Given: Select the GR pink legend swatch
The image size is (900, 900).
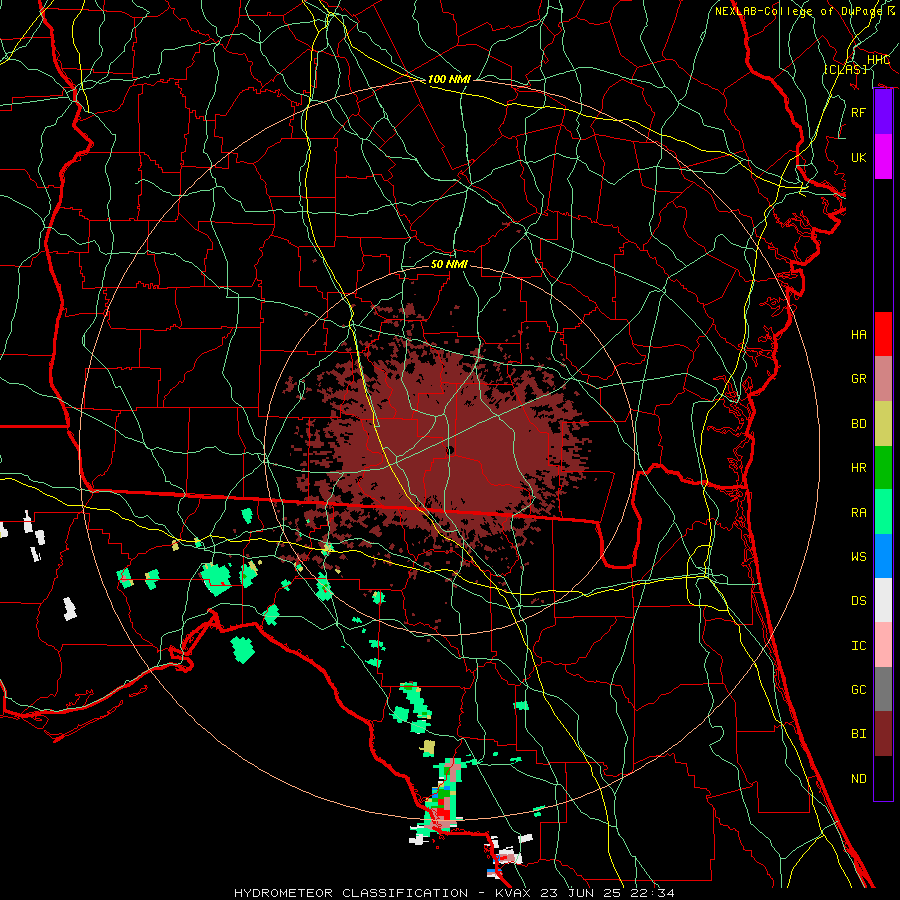Looking at the screenshot, I should [883, 378].
